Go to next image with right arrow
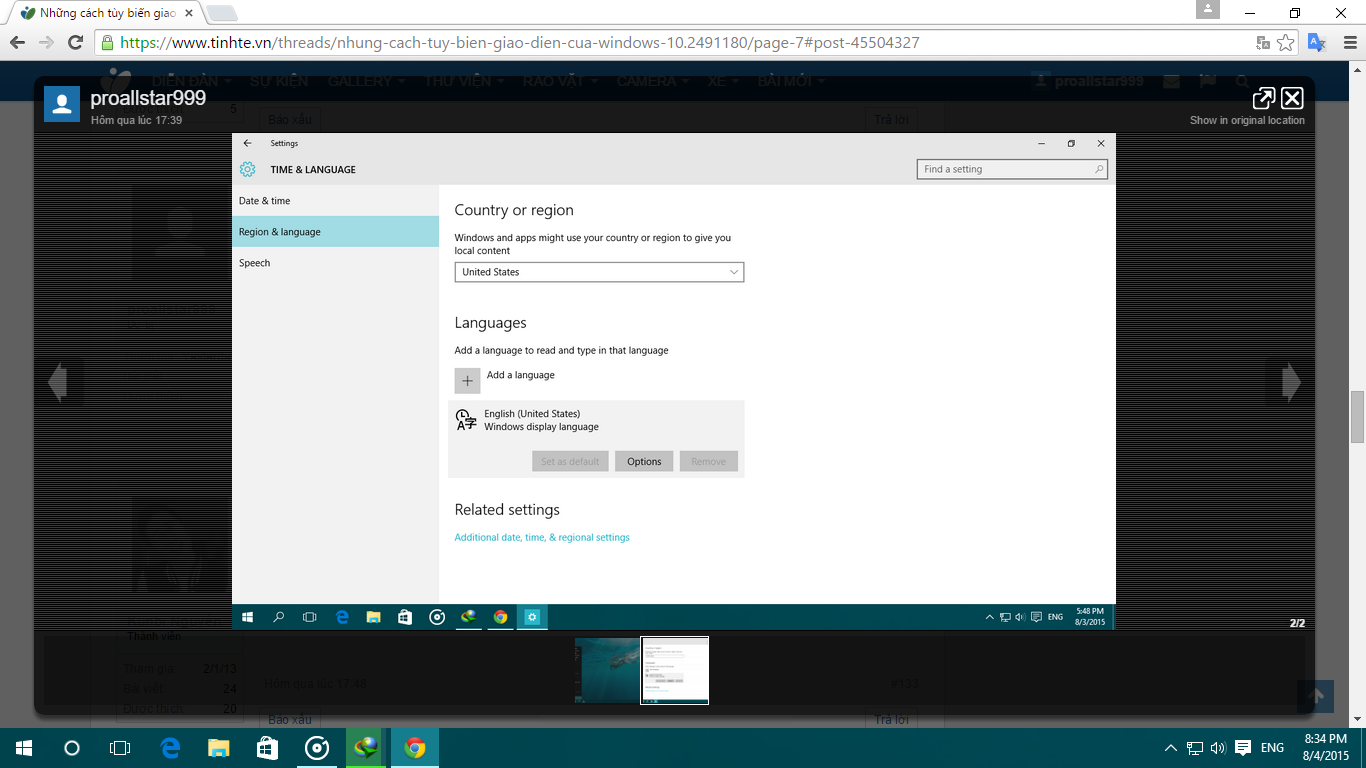The height and width of the screenshot is (768, 1366). click(x=1291, y=383)
